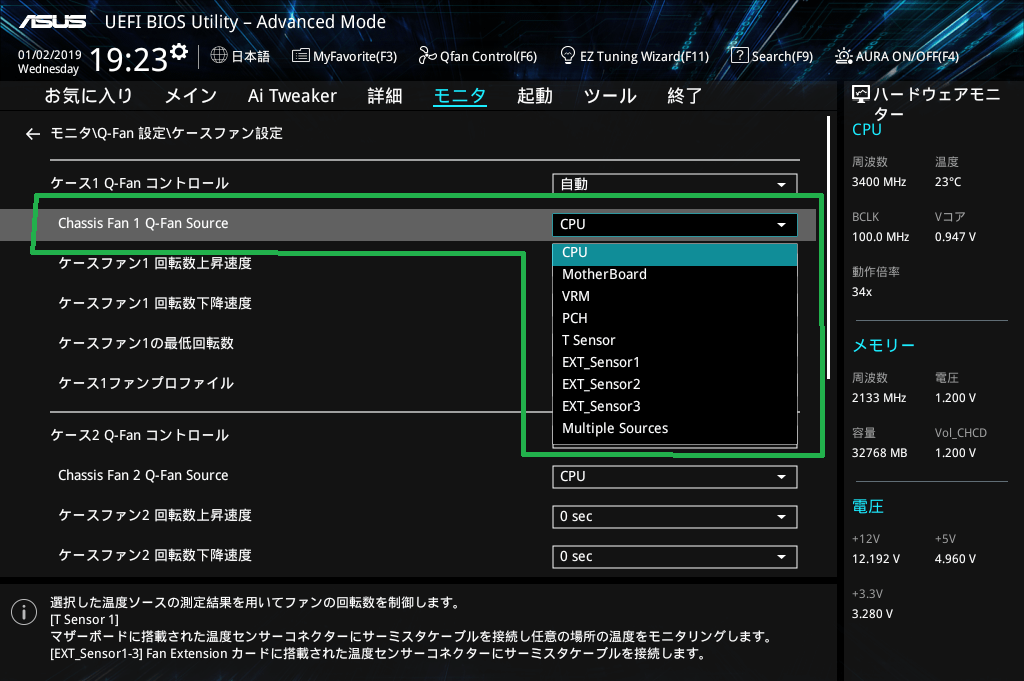The width and height of the screenshot is (1024, 681).
Task: Click the ケースファン1 回転数上昇速度 label
Action: 155,263
